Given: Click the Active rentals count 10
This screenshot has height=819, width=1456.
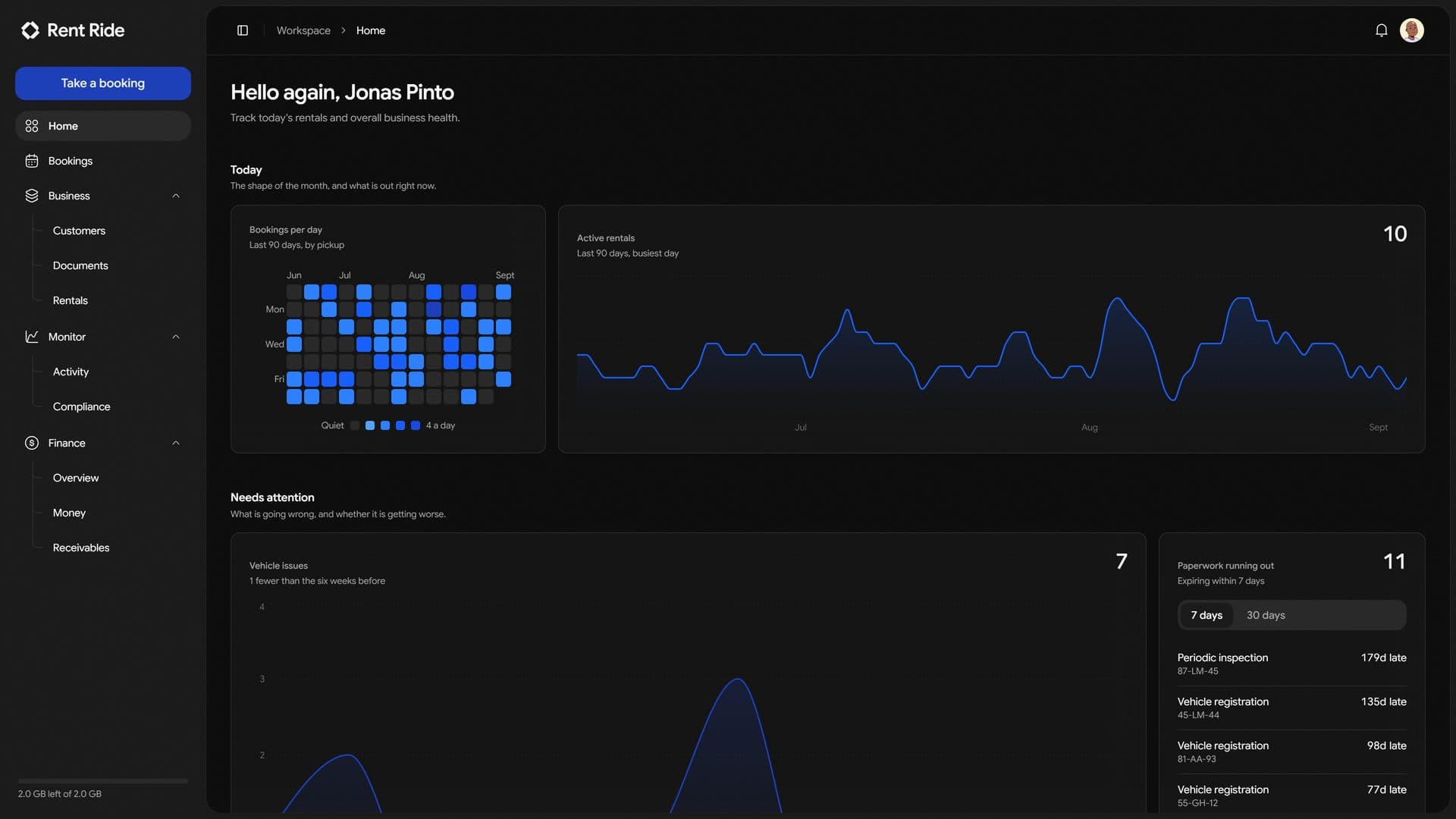Looking at the screenshot, I should click(1395, 234).
